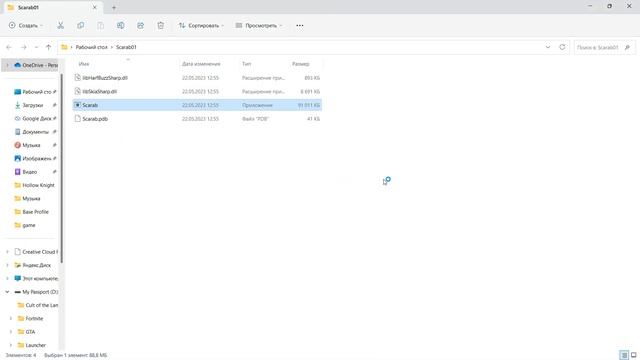Screen dimensions: 640x360
Task: Click the Refresh icon beside address bar
Action: (562, 47)
